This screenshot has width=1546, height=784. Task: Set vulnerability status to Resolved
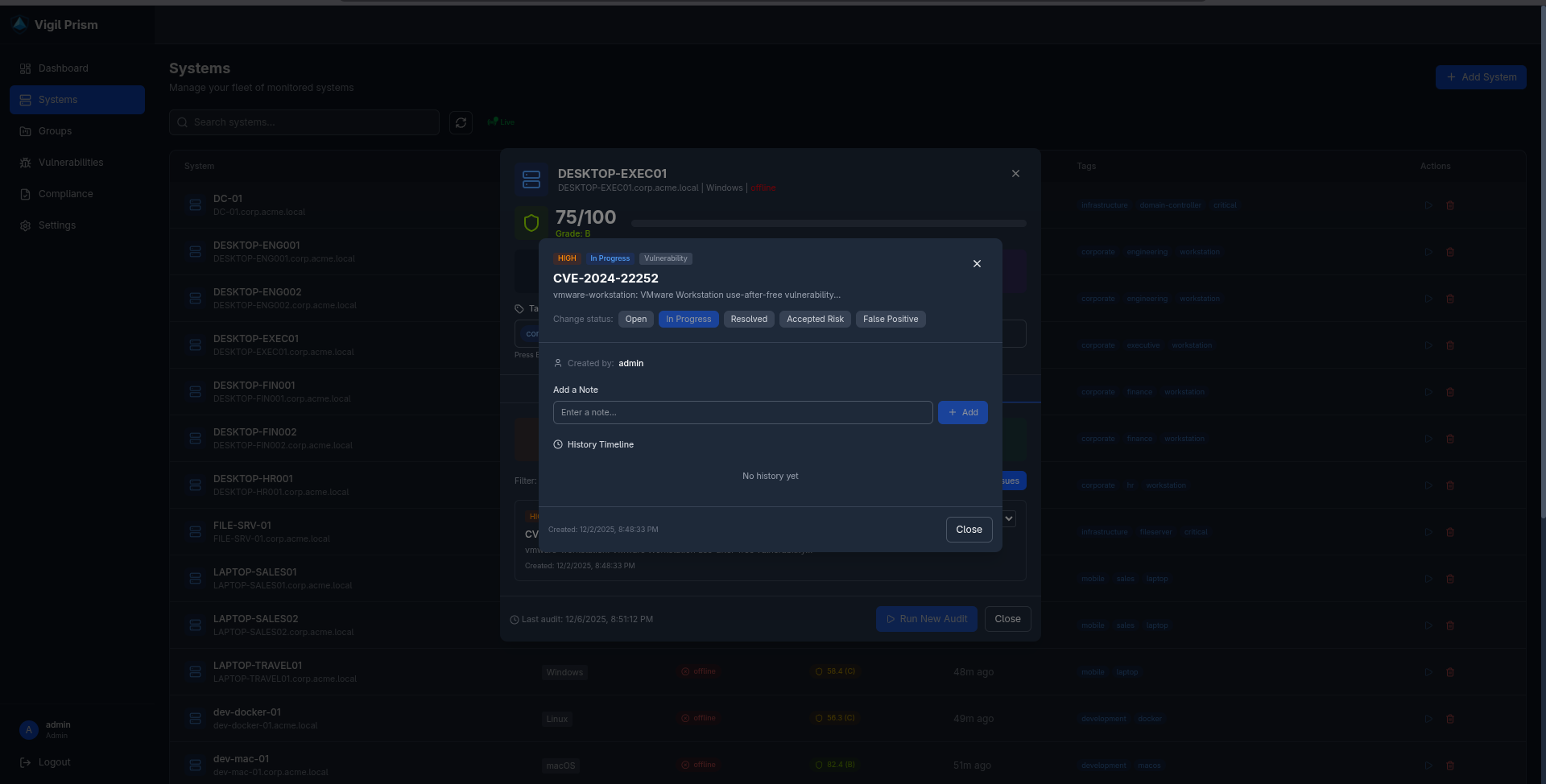point(748,319)
